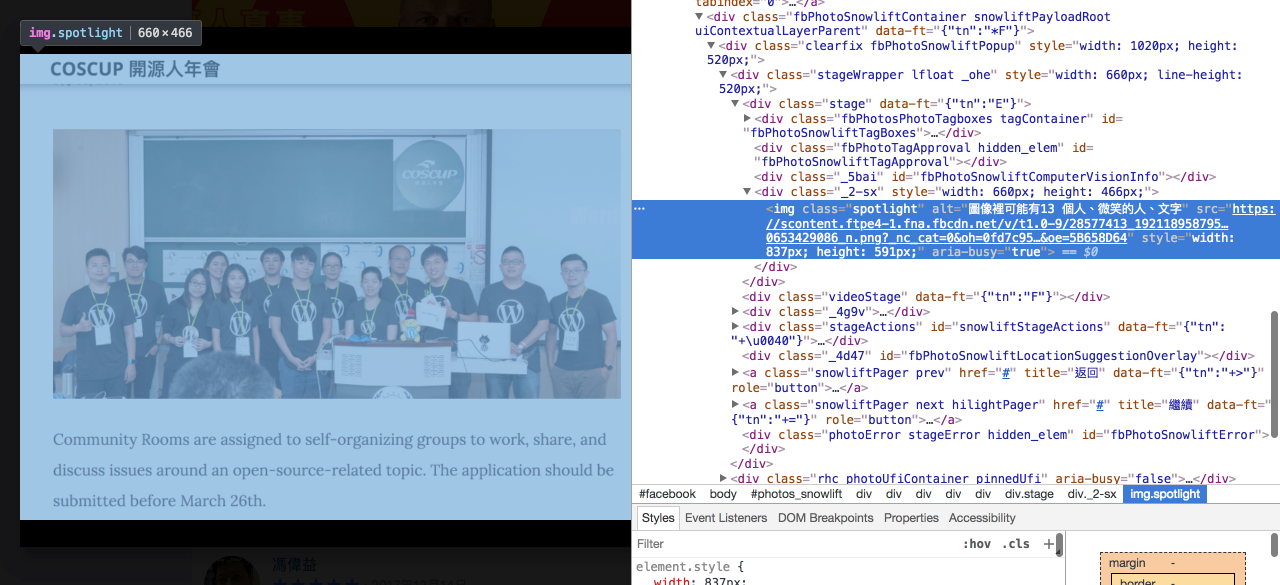Select the Properties tab
Image resolution: width=1280 pixels, height=585 pixels.
coord(911,518)
